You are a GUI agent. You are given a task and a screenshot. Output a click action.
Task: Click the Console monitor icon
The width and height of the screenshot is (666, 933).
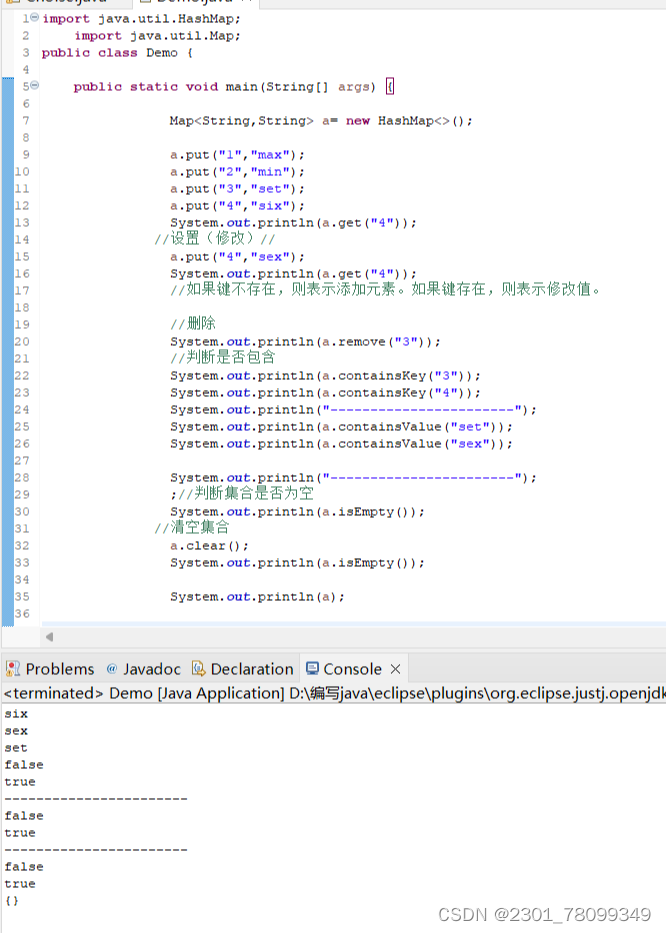click(x=312, y=668)
